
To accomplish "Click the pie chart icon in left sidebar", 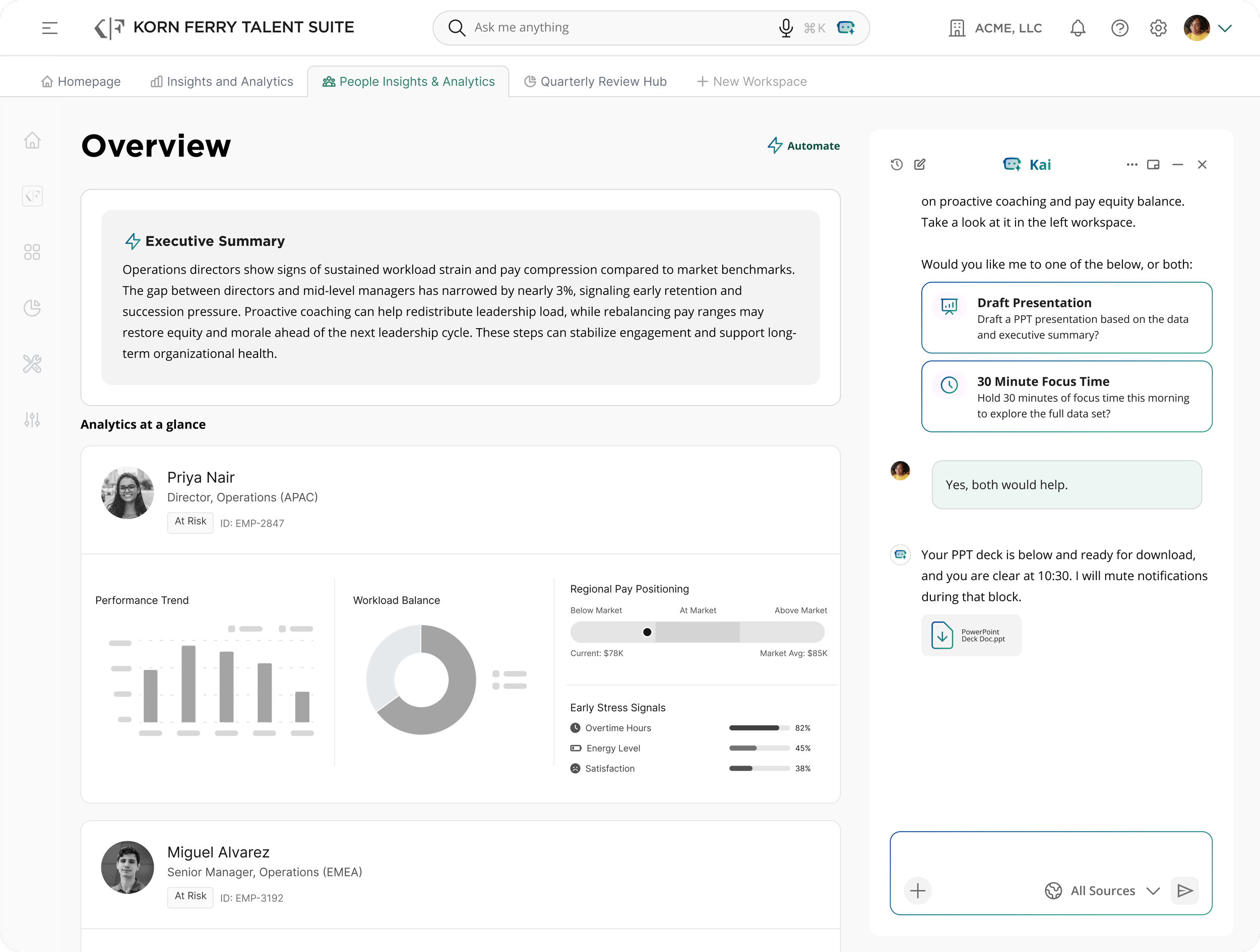I will pos(32,308).
